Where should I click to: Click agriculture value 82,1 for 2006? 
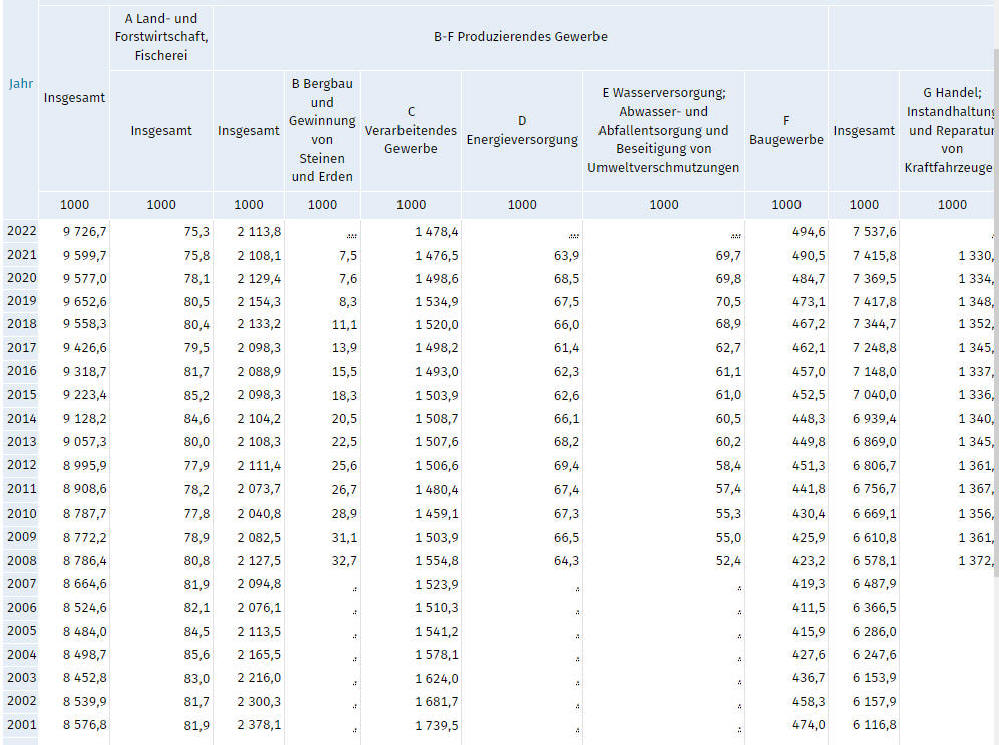(x=196, y=608)
